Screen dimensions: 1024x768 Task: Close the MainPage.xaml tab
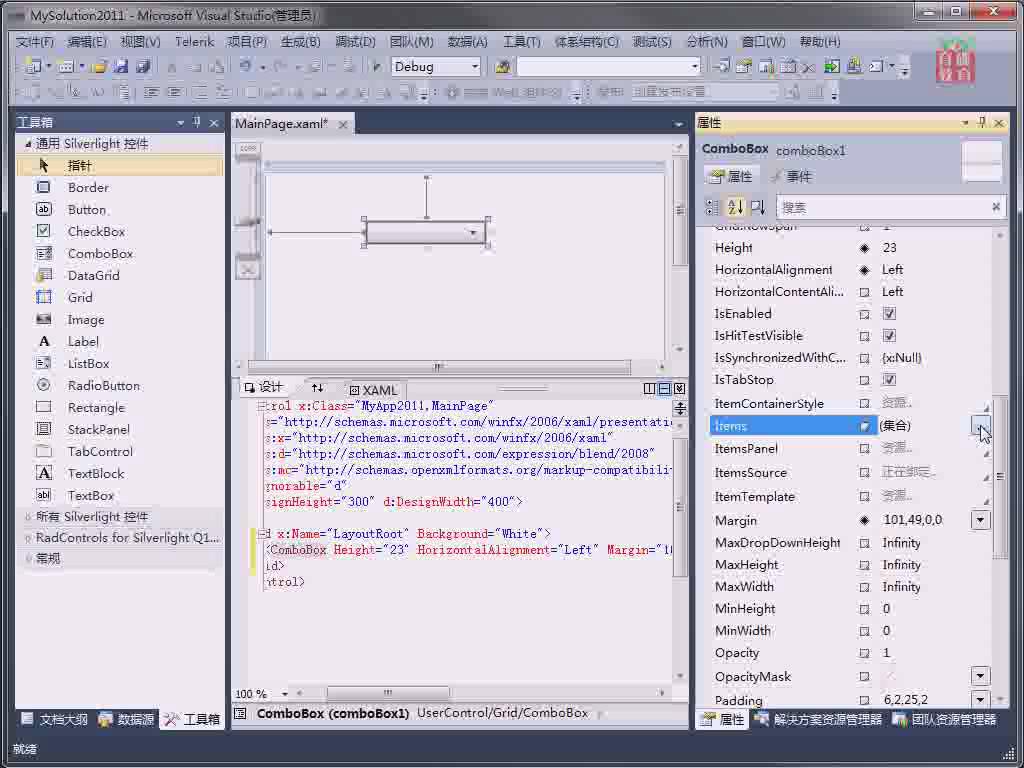click(343, 124)
